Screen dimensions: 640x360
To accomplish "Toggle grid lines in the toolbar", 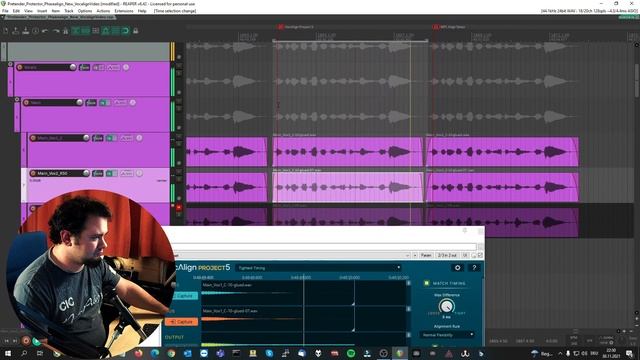I will click(x=116, y=31).
